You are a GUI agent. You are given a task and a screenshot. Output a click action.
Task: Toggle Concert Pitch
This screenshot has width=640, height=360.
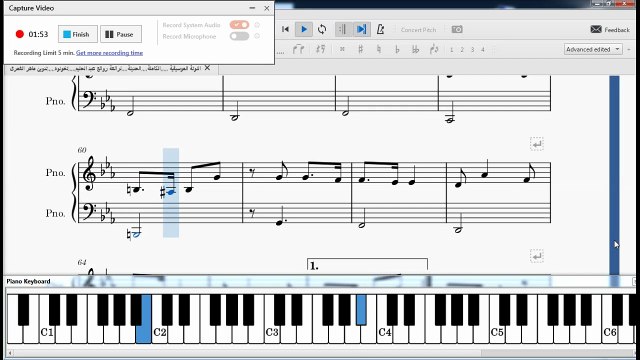pos(418,30)
